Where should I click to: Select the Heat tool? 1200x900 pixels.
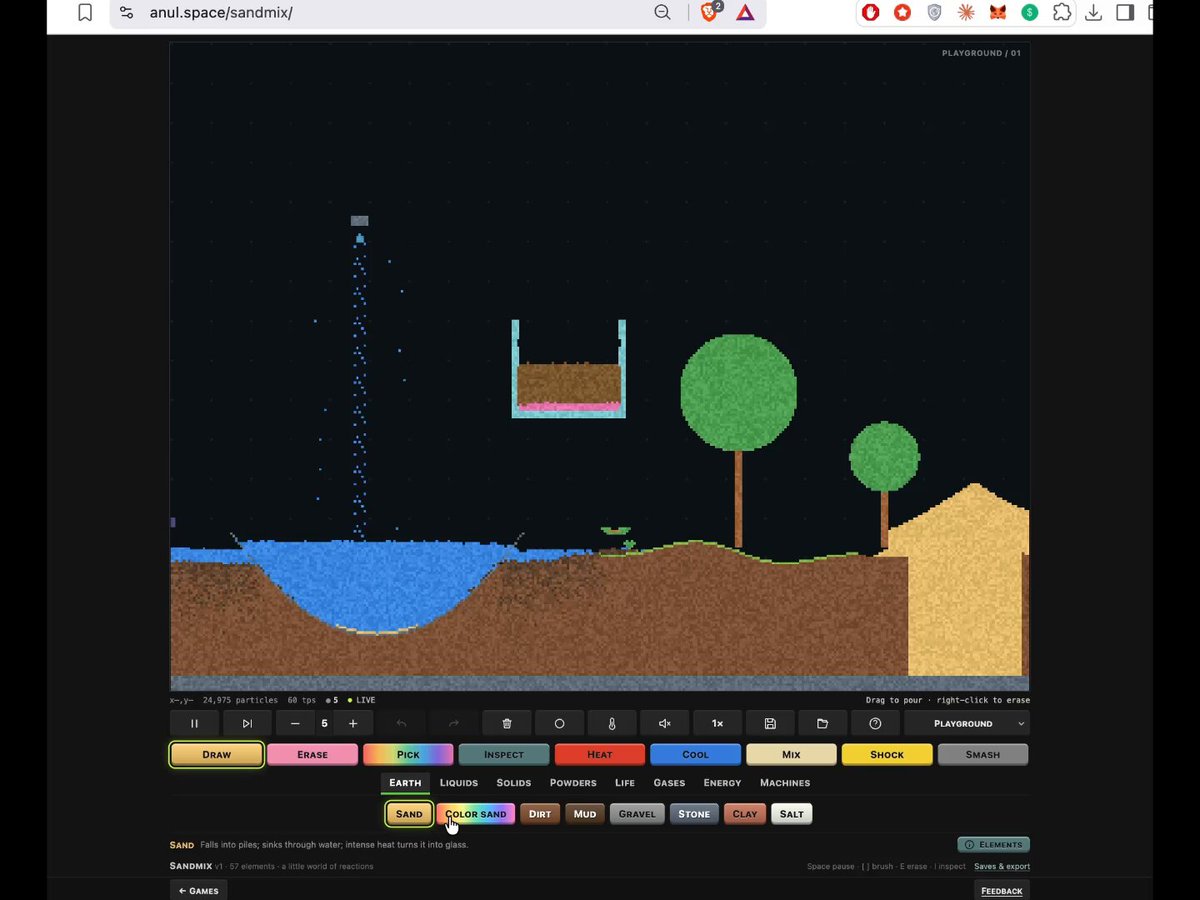point(600,754)
